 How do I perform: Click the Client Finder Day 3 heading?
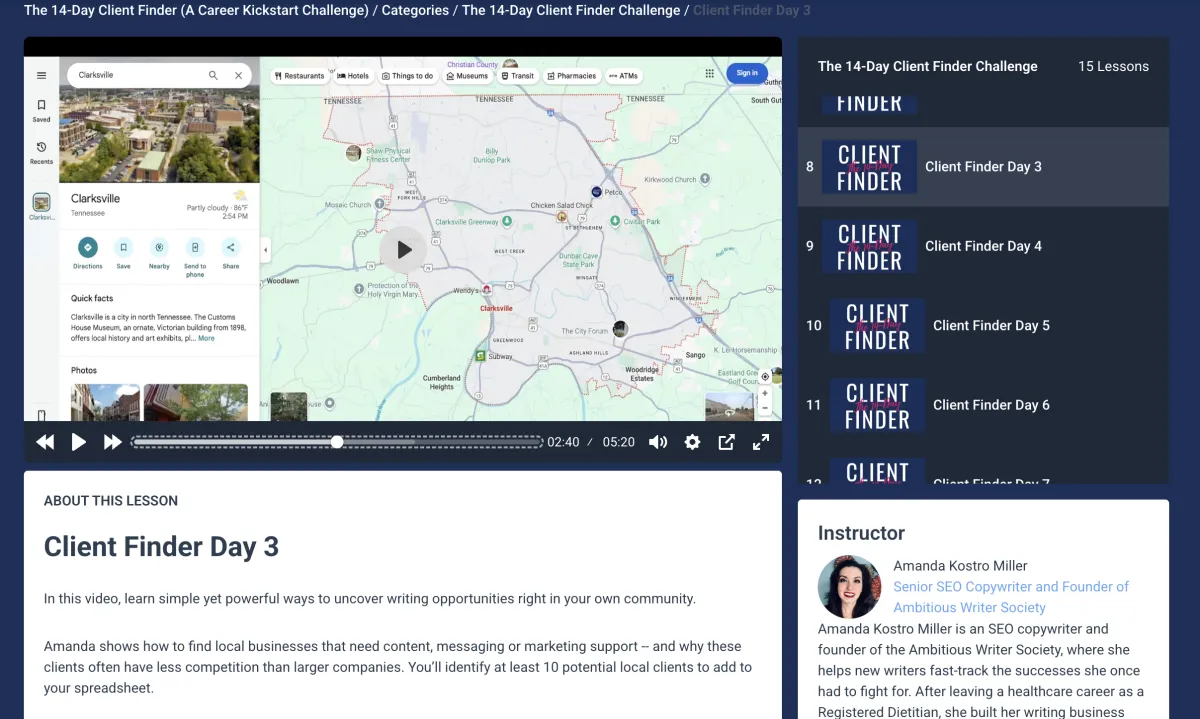161,547
